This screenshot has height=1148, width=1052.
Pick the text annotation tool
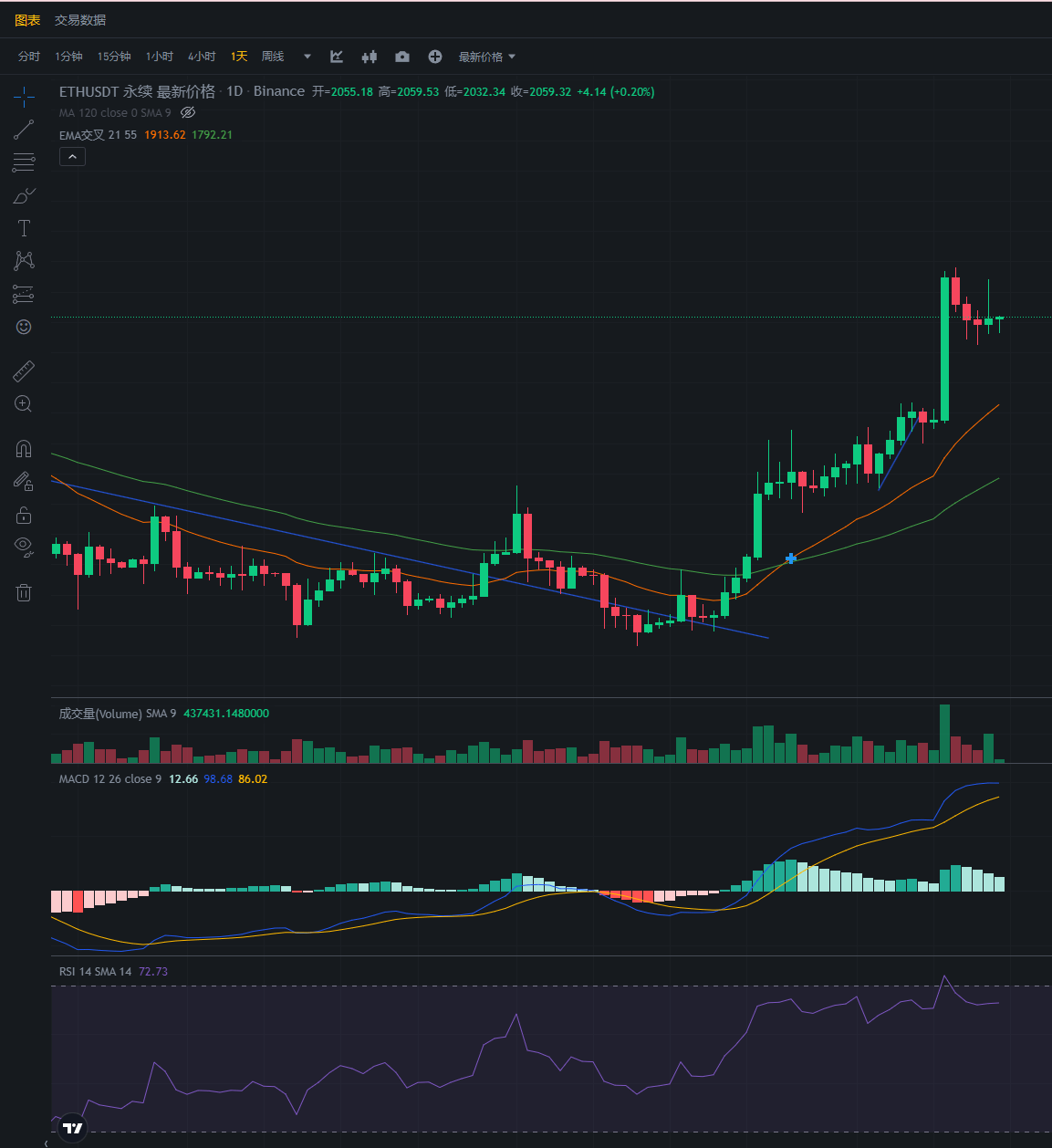coord(24,228)
